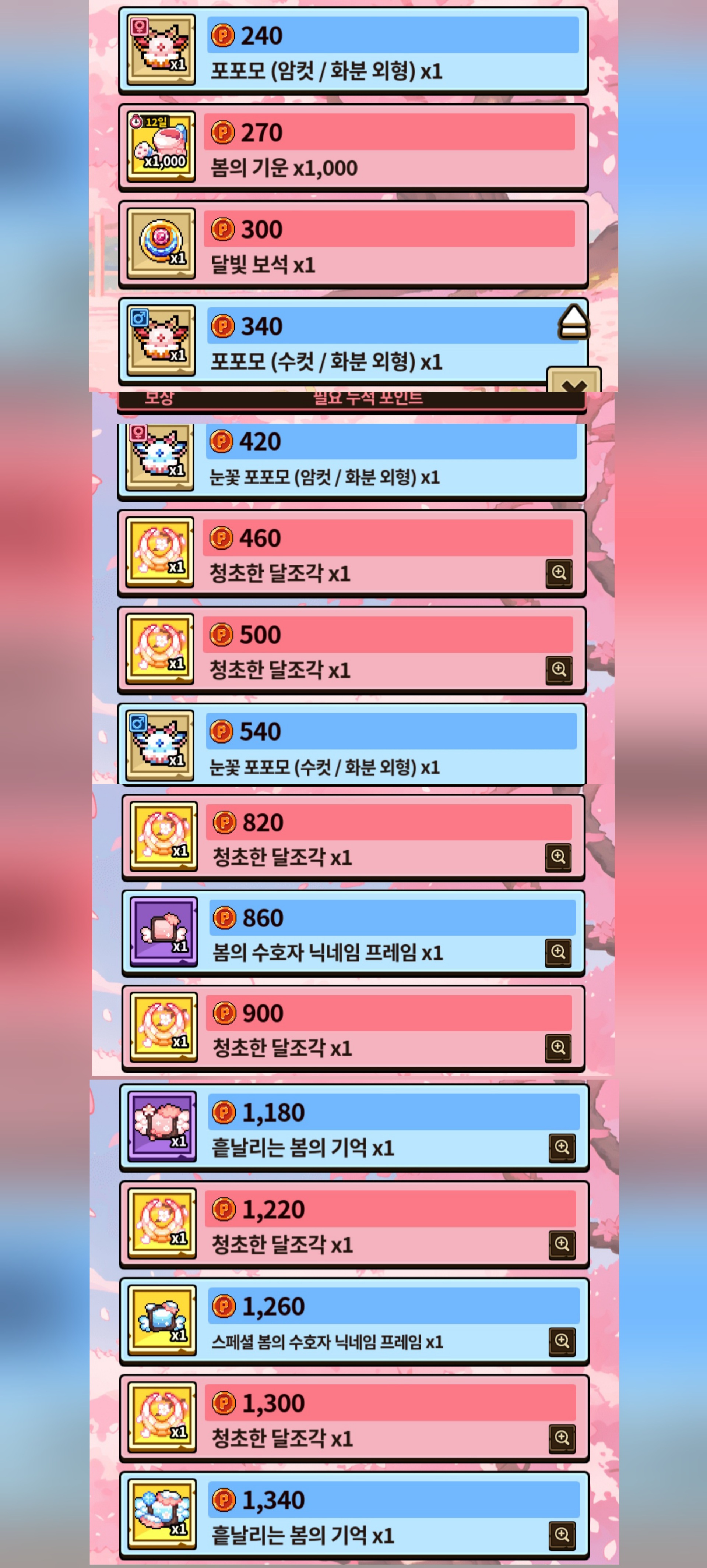Tap the 270-point spring energy x1,000 icon
This screenshot has width=707, height=1568.
pos(161,146)
